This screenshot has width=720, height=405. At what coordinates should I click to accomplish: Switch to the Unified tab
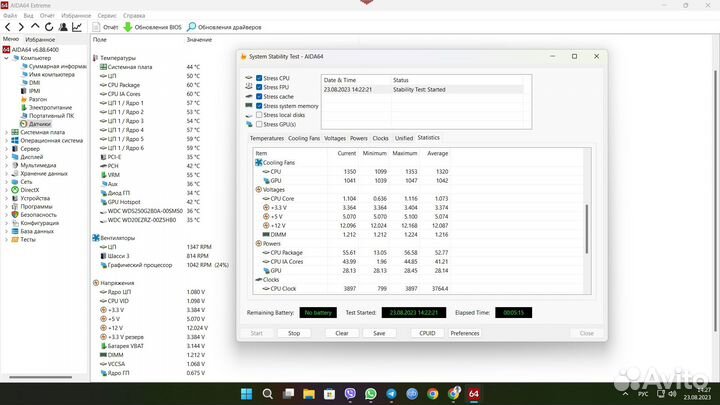(x=404, y=138)
